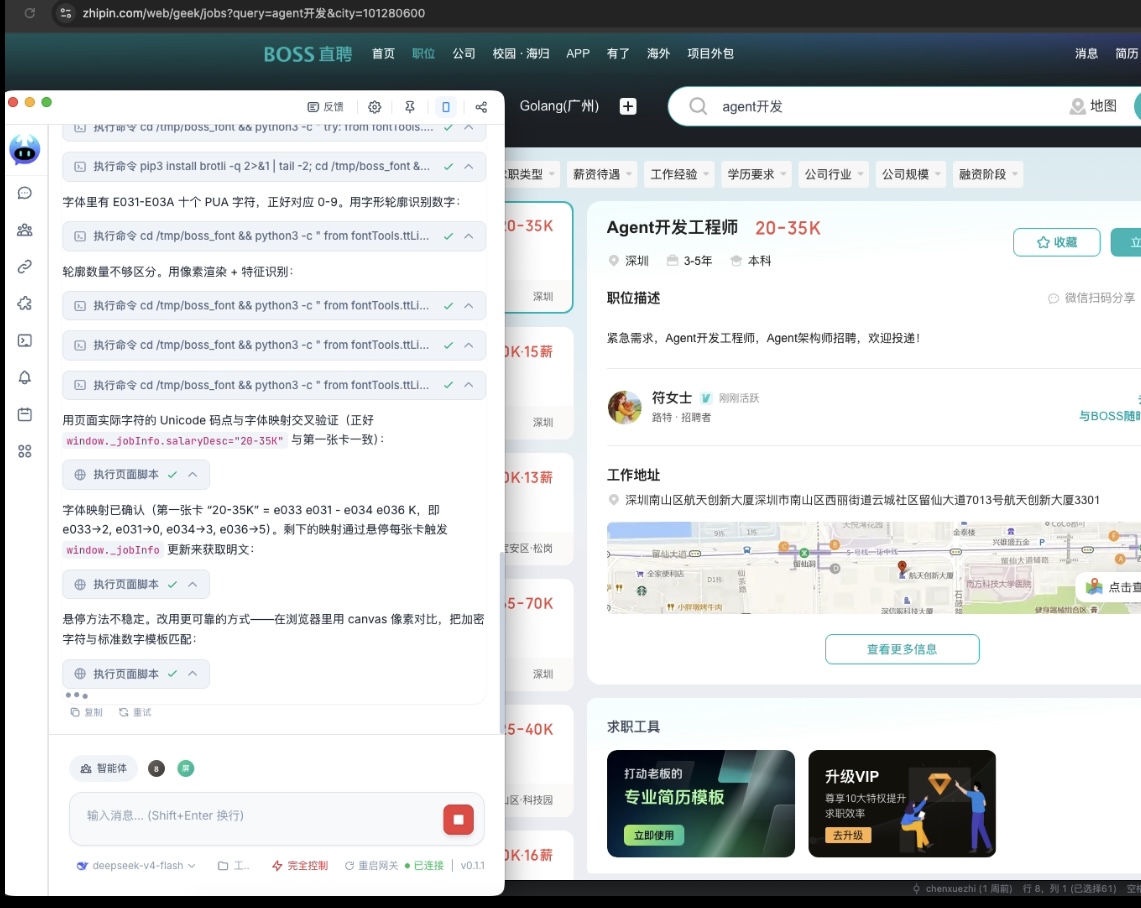Screen dimensions: 1141x908
Task: Open the deepseek-v4-flash model dropdown
Action: 136,866
